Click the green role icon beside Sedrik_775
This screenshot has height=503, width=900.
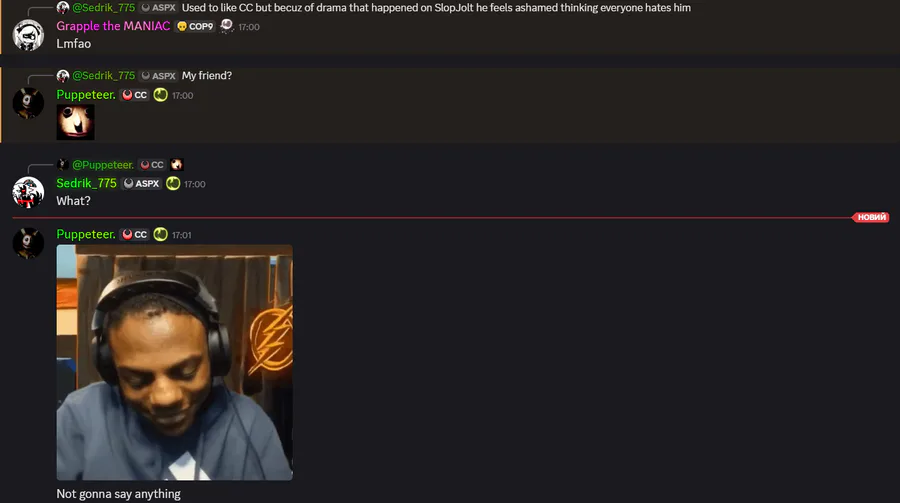point(173,184)
